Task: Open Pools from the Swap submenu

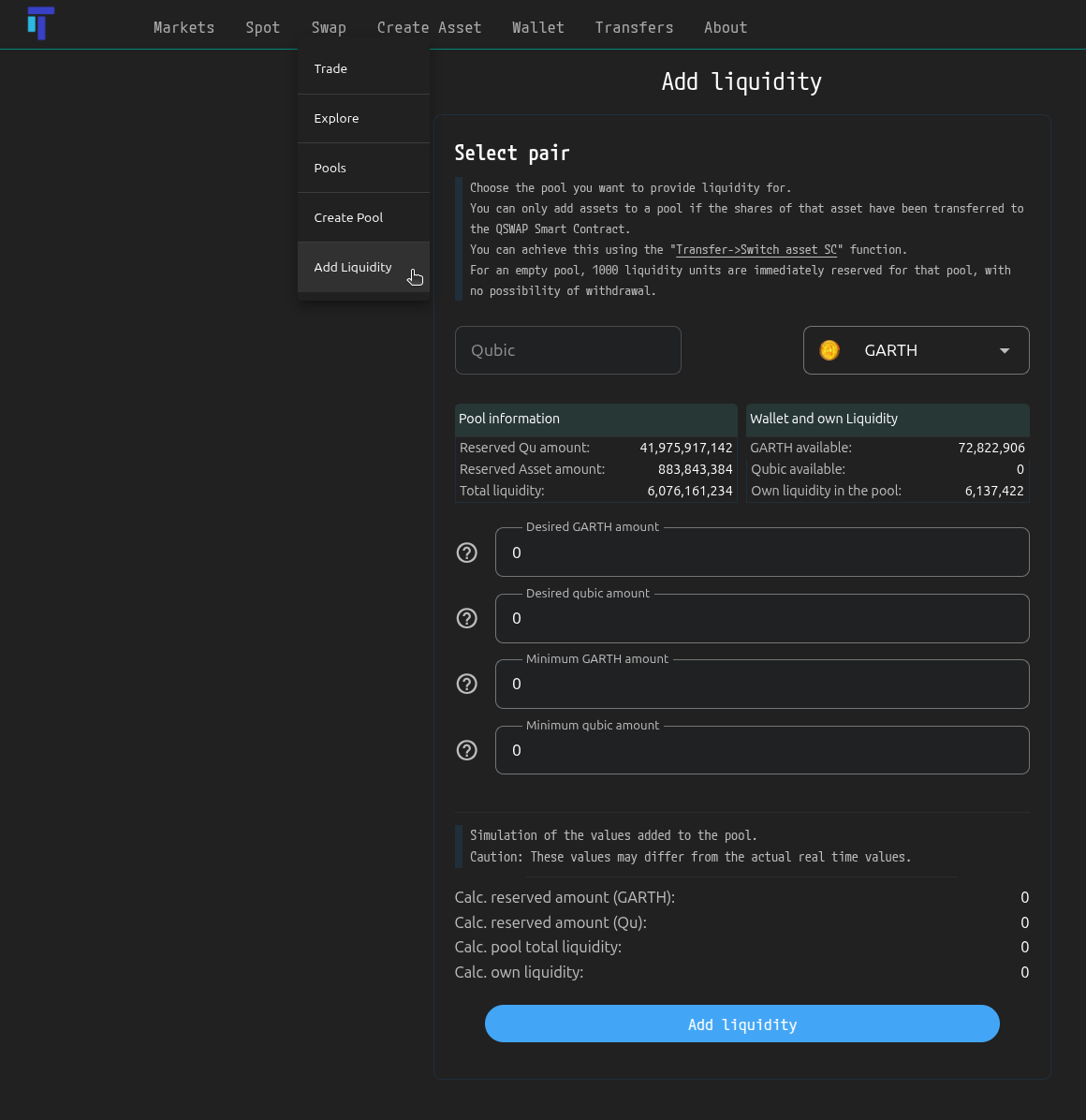Action: pyautogui.click(x=330, y=168)
